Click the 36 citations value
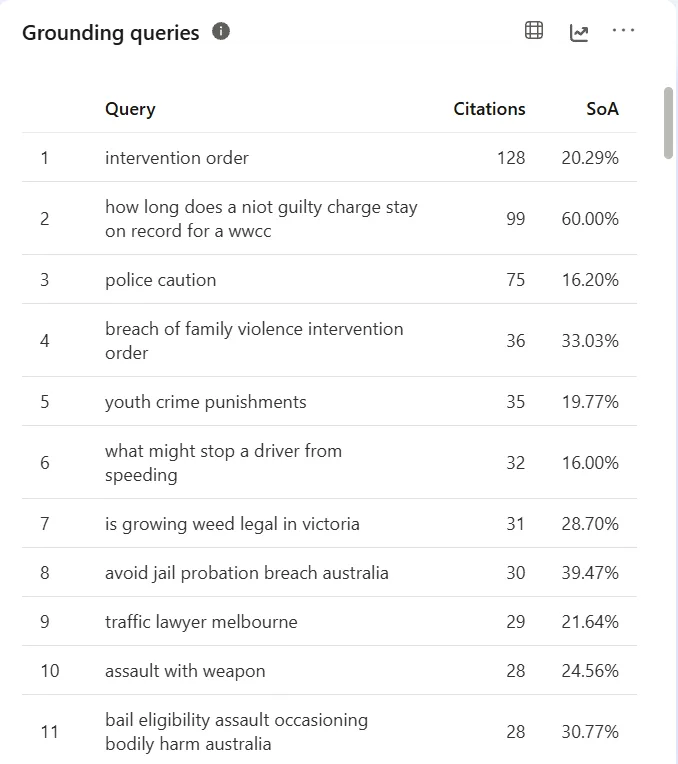The image size is (678, 764). click(516, 341)
